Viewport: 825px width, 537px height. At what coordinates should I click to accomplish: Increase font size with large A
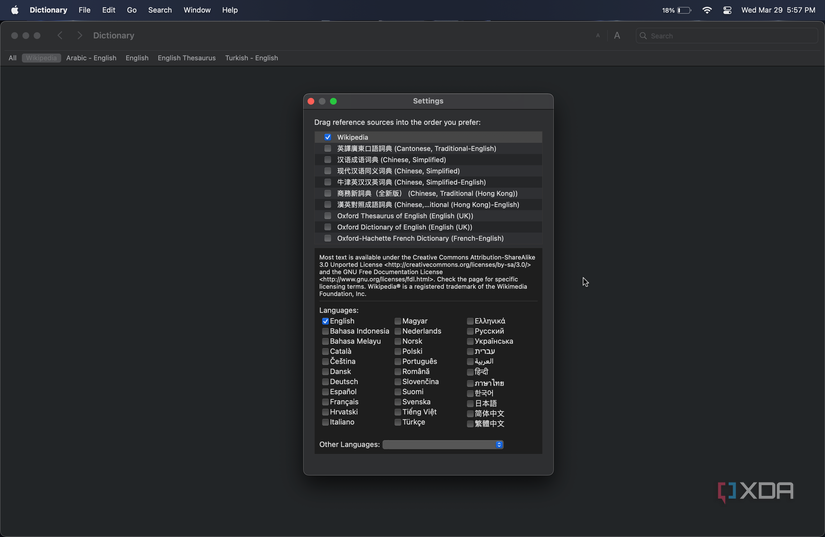tap(617, 36)
